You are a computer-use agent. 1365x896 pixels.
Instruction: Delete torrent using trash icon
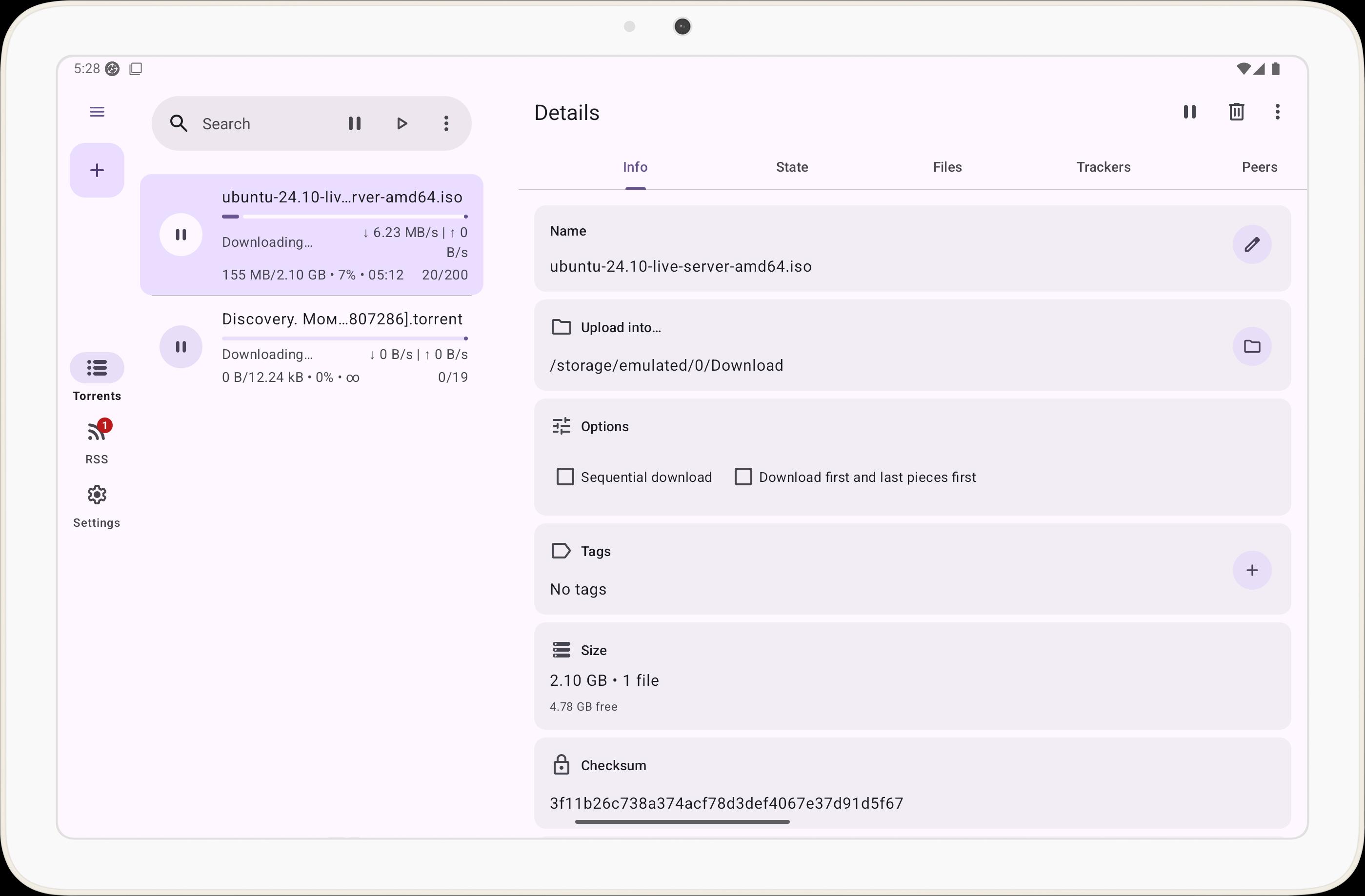point(1236,112)
